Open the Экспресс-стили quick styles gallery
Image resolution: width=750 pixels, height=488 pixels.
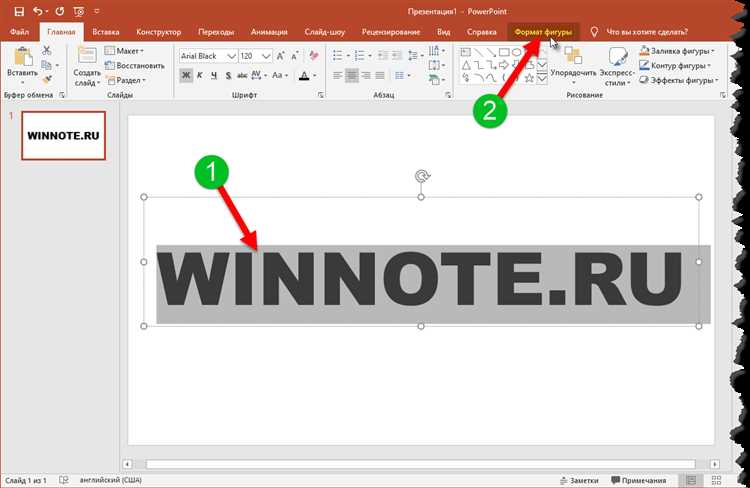pyautogui.click(x=617, y=67)
